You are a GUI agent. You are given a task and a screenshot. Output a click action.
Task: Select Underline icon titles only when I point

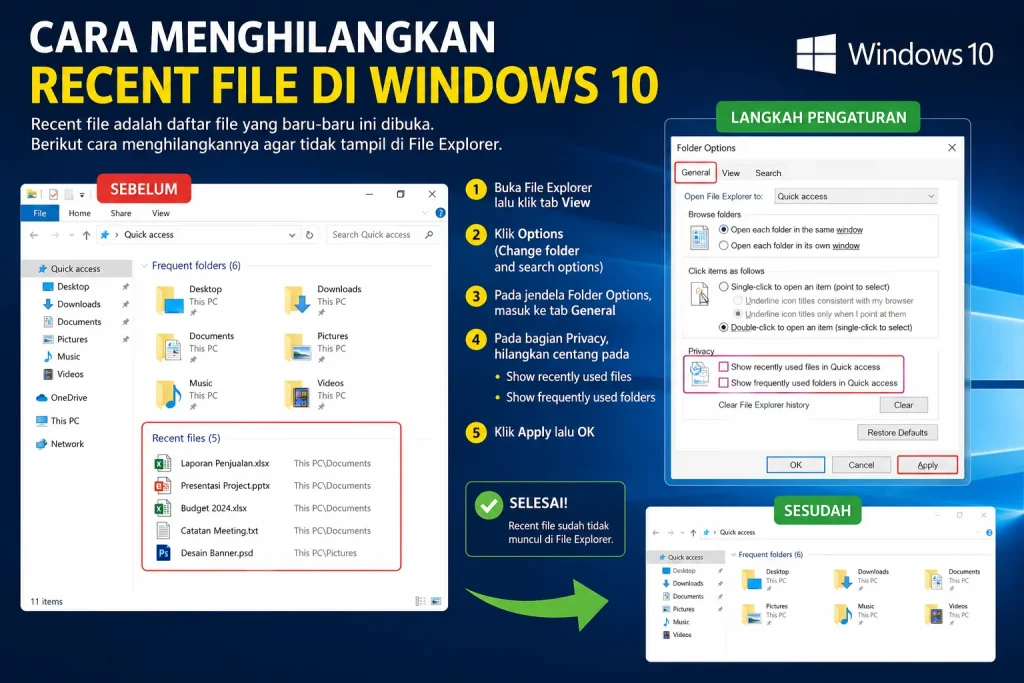738,314
